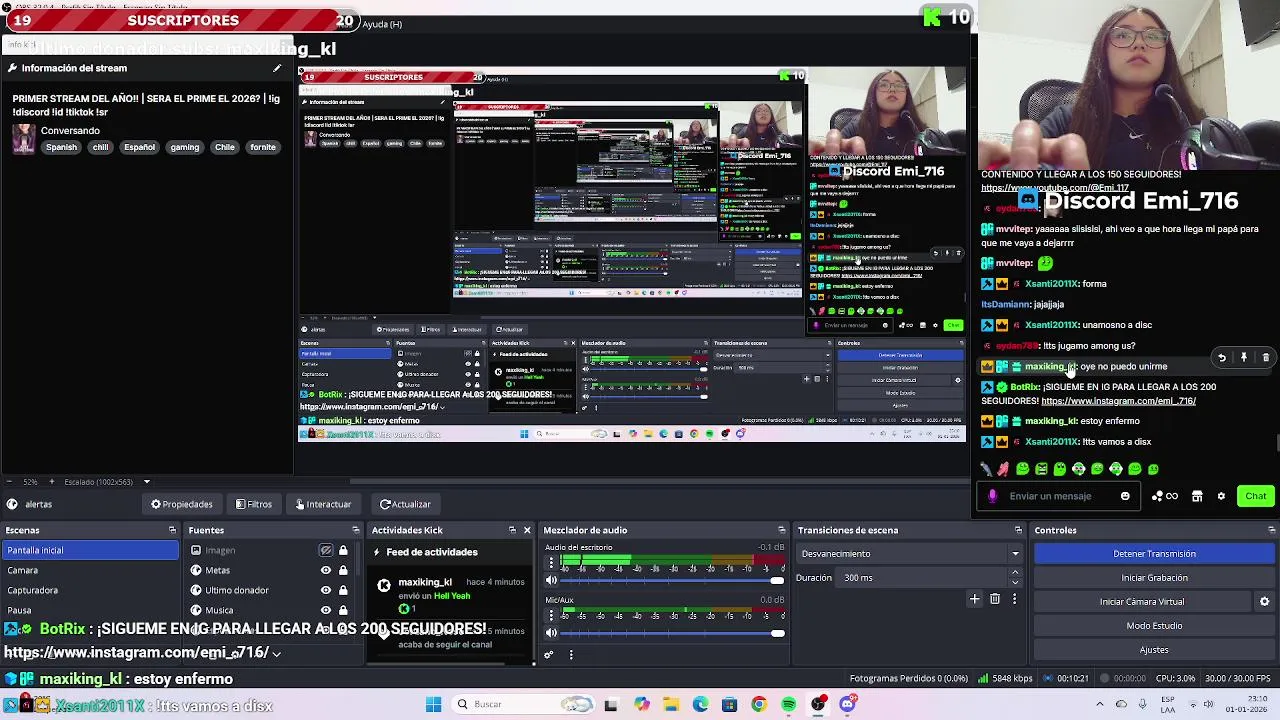1280x720 pixels.
Task: Pop out the Controles dock icon
Action: click(1271, 530)
